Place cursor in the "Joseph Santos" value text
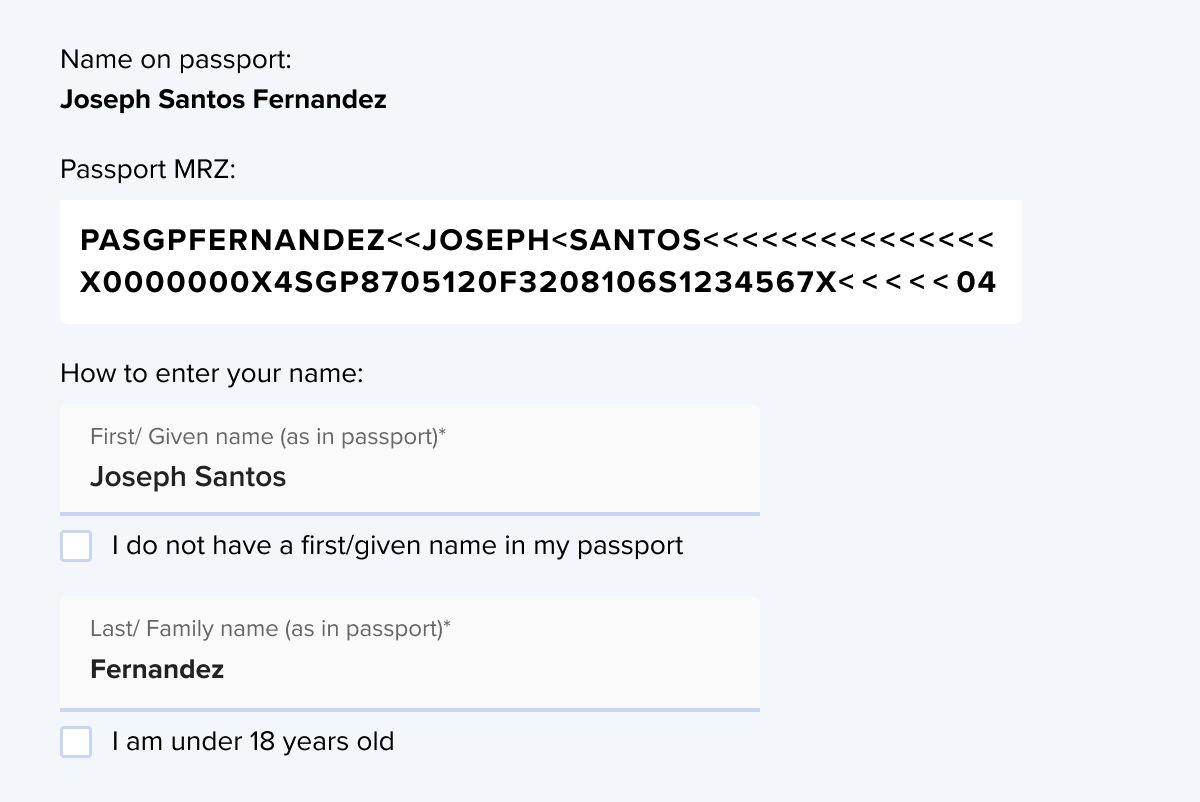Image resolution: width=1200 pixels, height=802 pixels. coord(188,477)
